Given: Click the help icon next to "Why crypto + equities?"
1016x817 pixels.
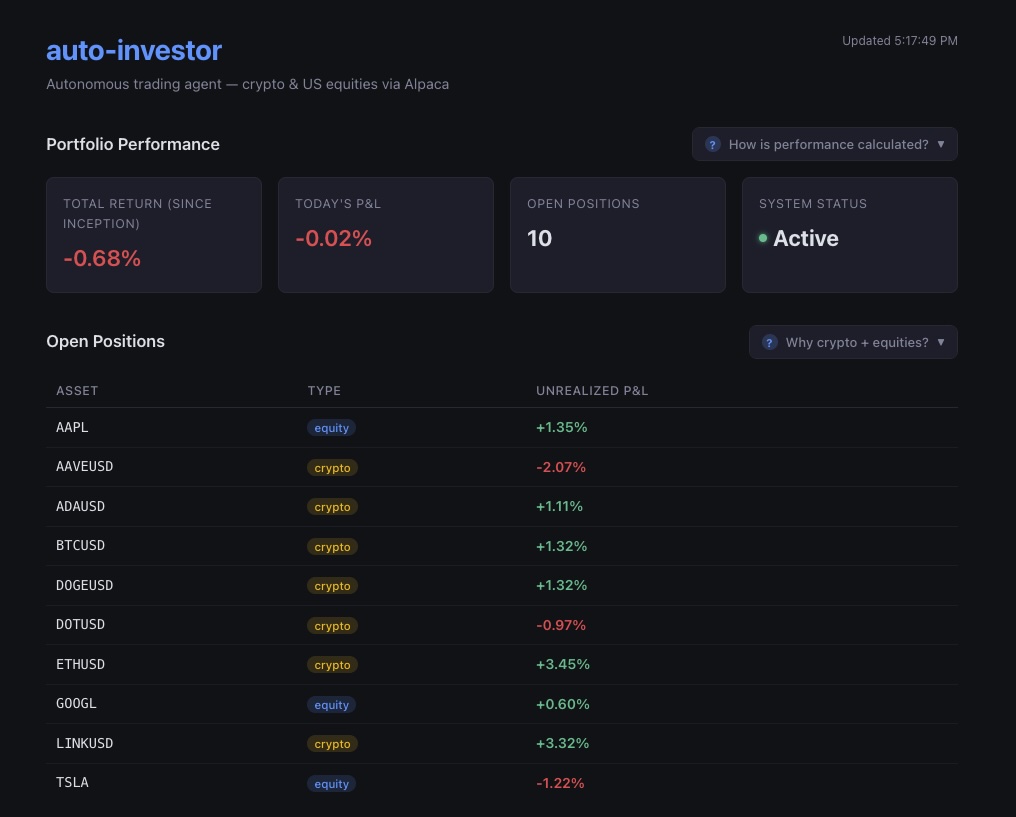Looking at the screenshot, I should click(x=769, y=342).
